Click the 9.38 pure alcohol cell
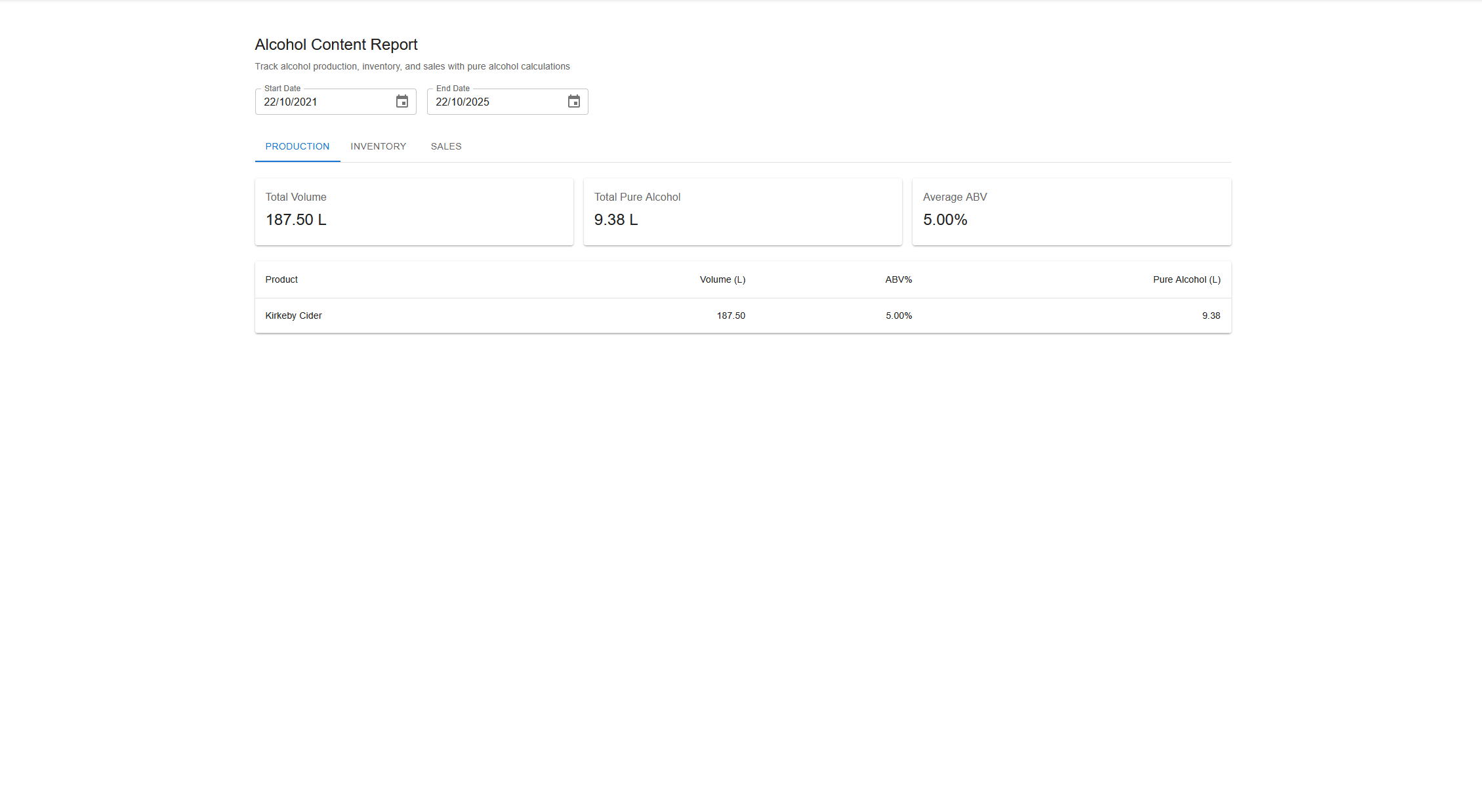Screen dimensions: 1482x812 pyautogui.click(x=1210, y=315)
